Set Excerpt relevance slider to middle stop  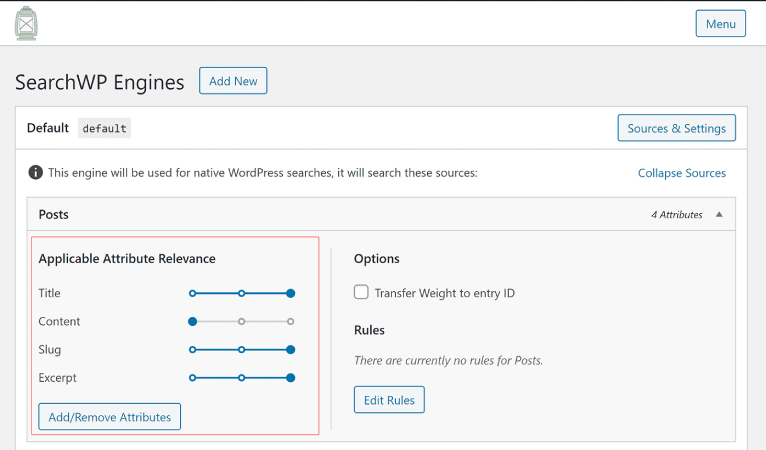pos(241,378)
